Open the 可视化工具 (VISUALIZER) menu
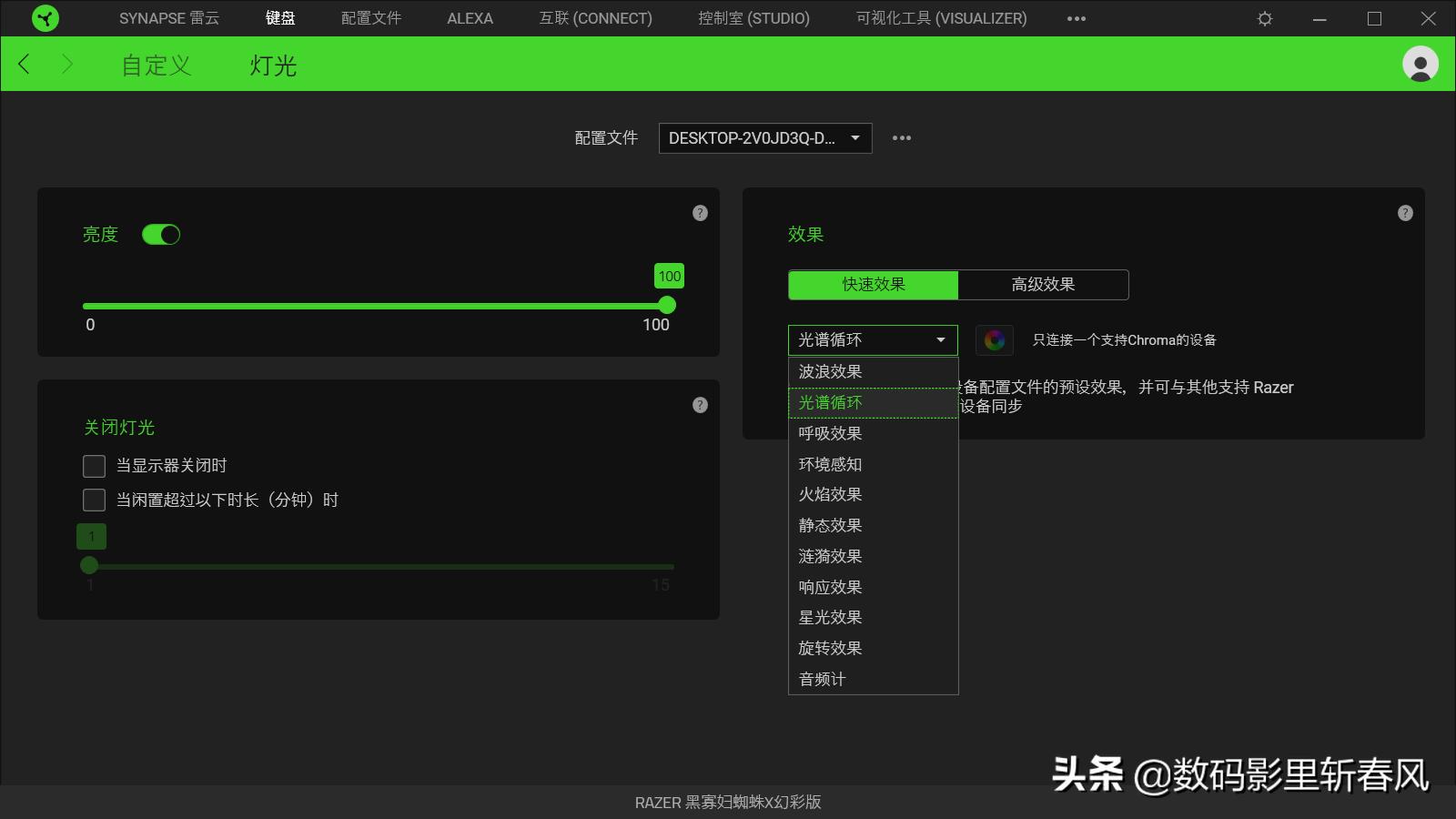Image resolution: width=1456 pixels, height=819 pixels. pyautogui.click(x=939, y=18)
